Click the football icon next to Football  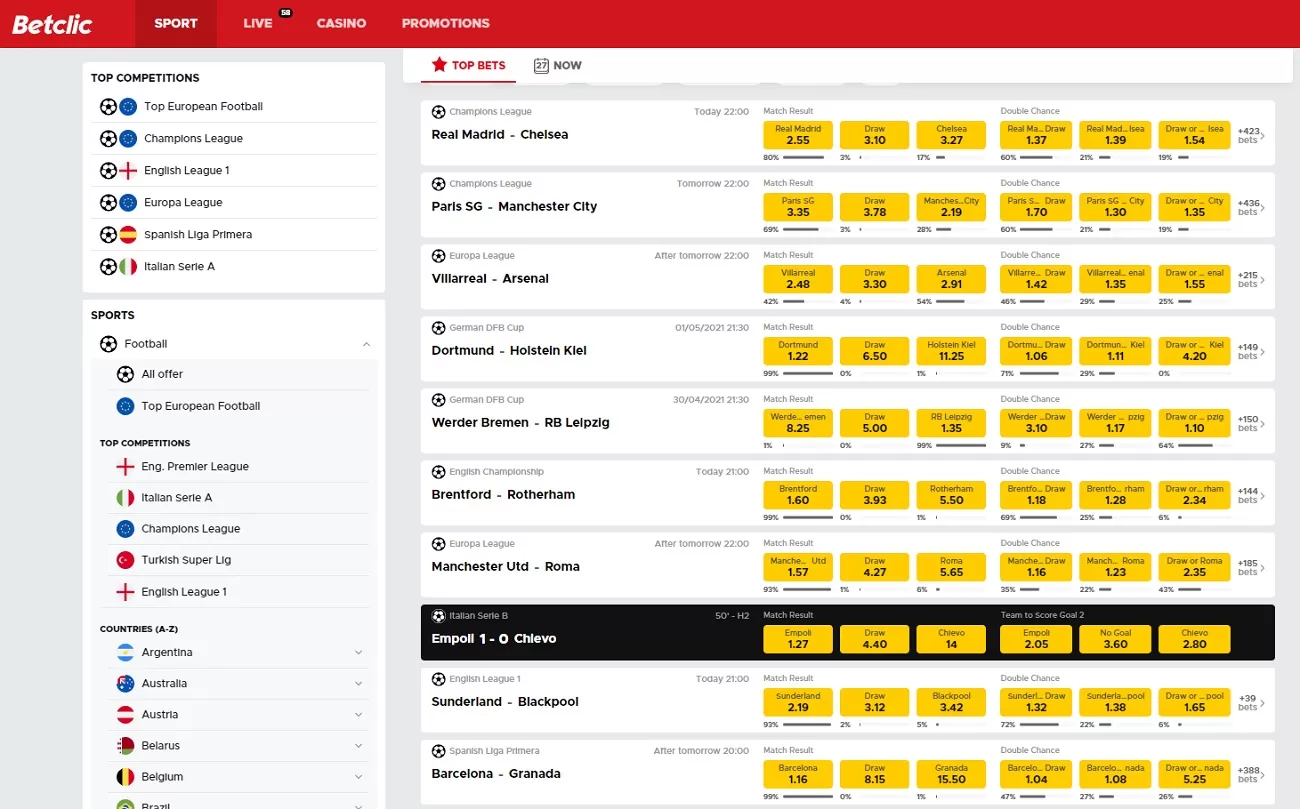(x=108, y=344)
